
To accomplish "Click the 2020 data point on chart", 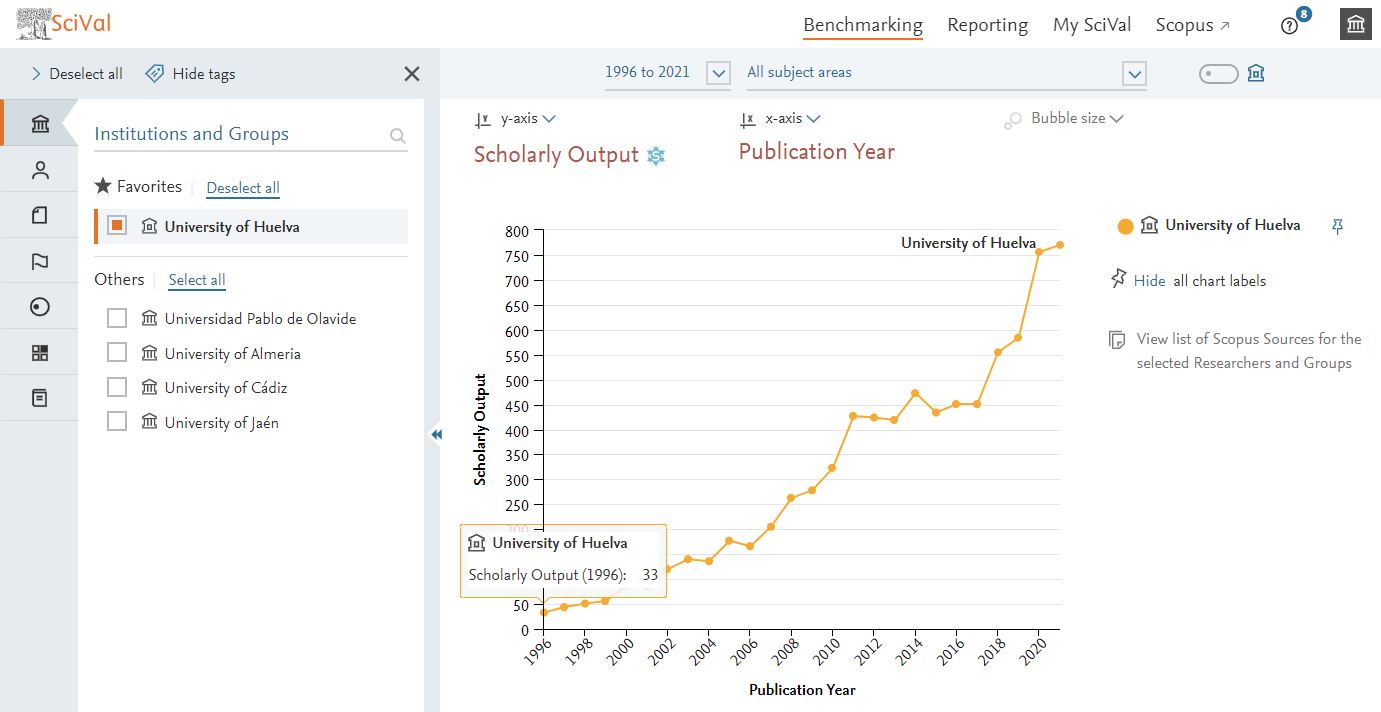I will [x=1039, y=252].
